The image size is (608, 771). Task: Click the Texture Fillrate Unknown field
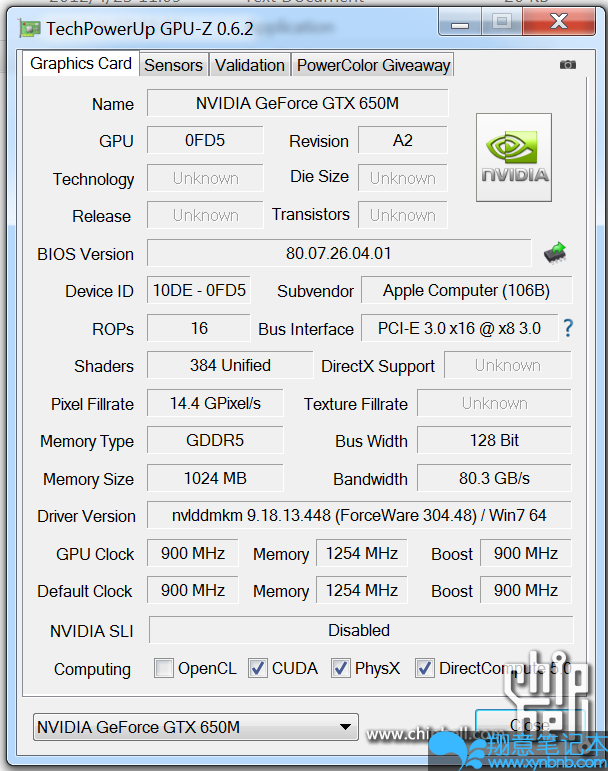[494, 403]
